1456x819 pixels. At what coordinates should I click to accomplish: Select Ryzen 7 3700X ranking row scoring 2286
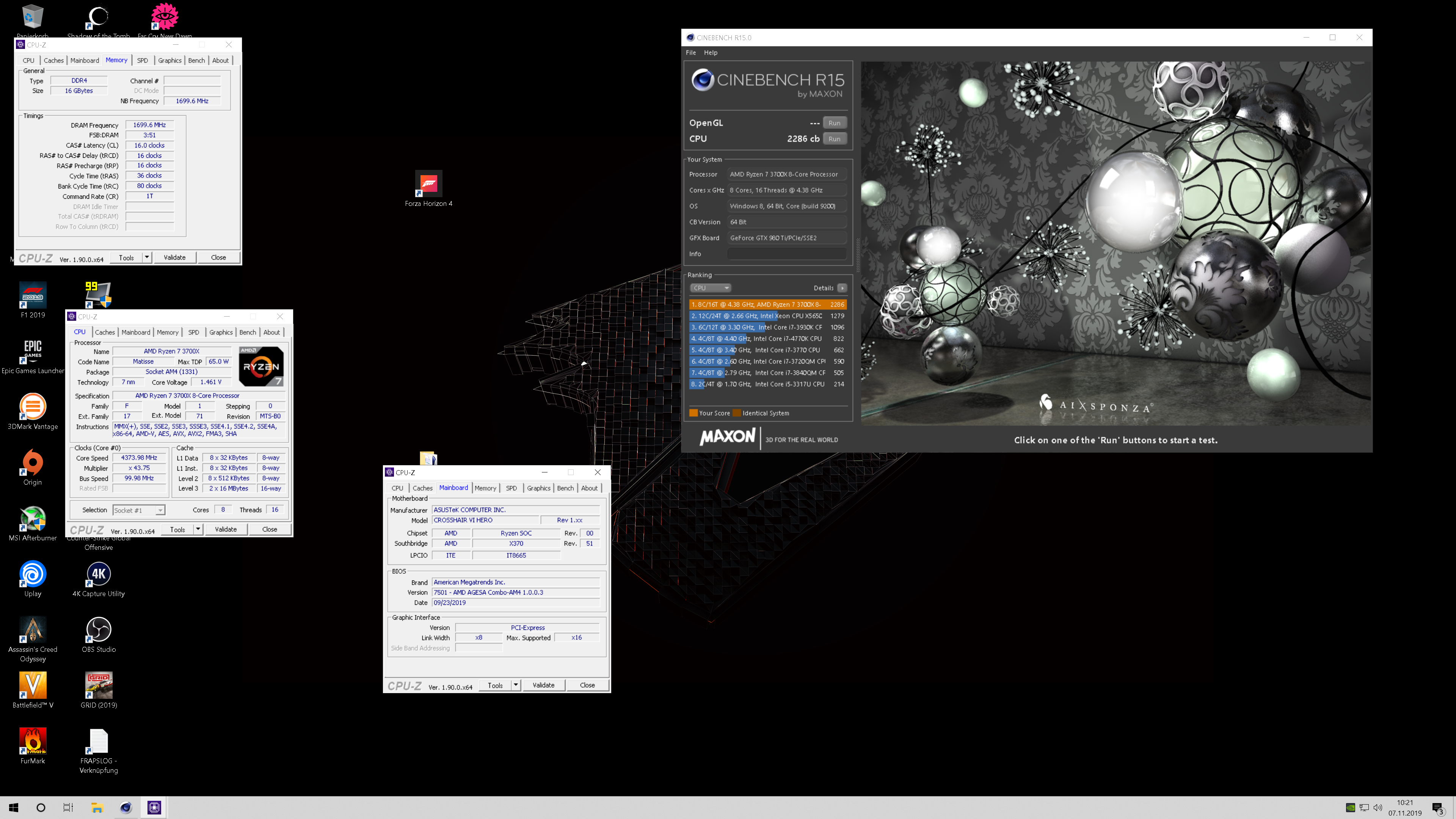point(767,304)
